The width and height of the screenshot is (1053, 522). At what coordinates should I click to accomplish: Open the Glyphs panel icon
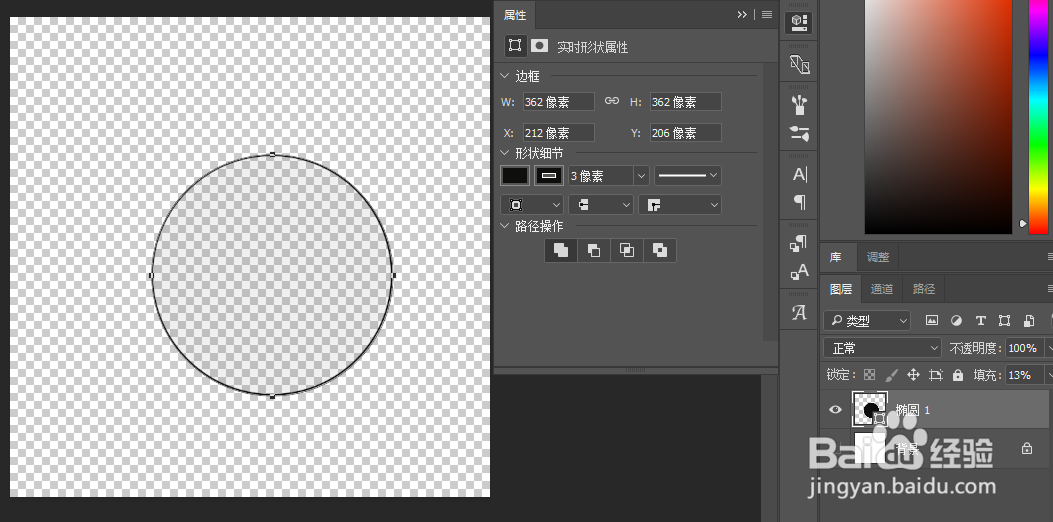(799, 312)
